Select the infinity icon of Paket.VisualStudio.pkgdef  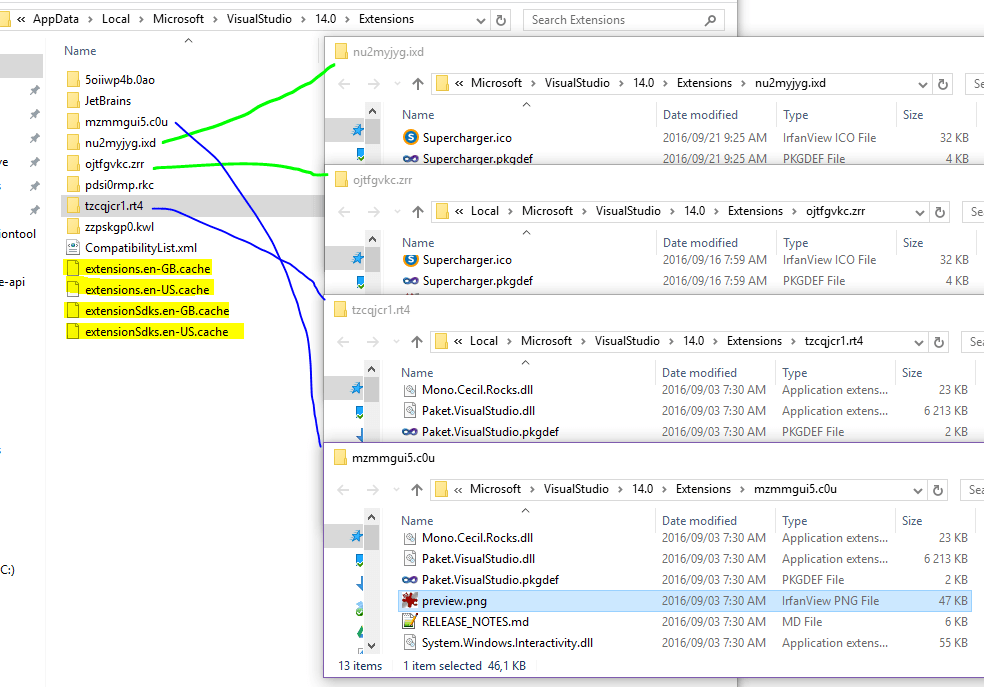tap(410, 431)
